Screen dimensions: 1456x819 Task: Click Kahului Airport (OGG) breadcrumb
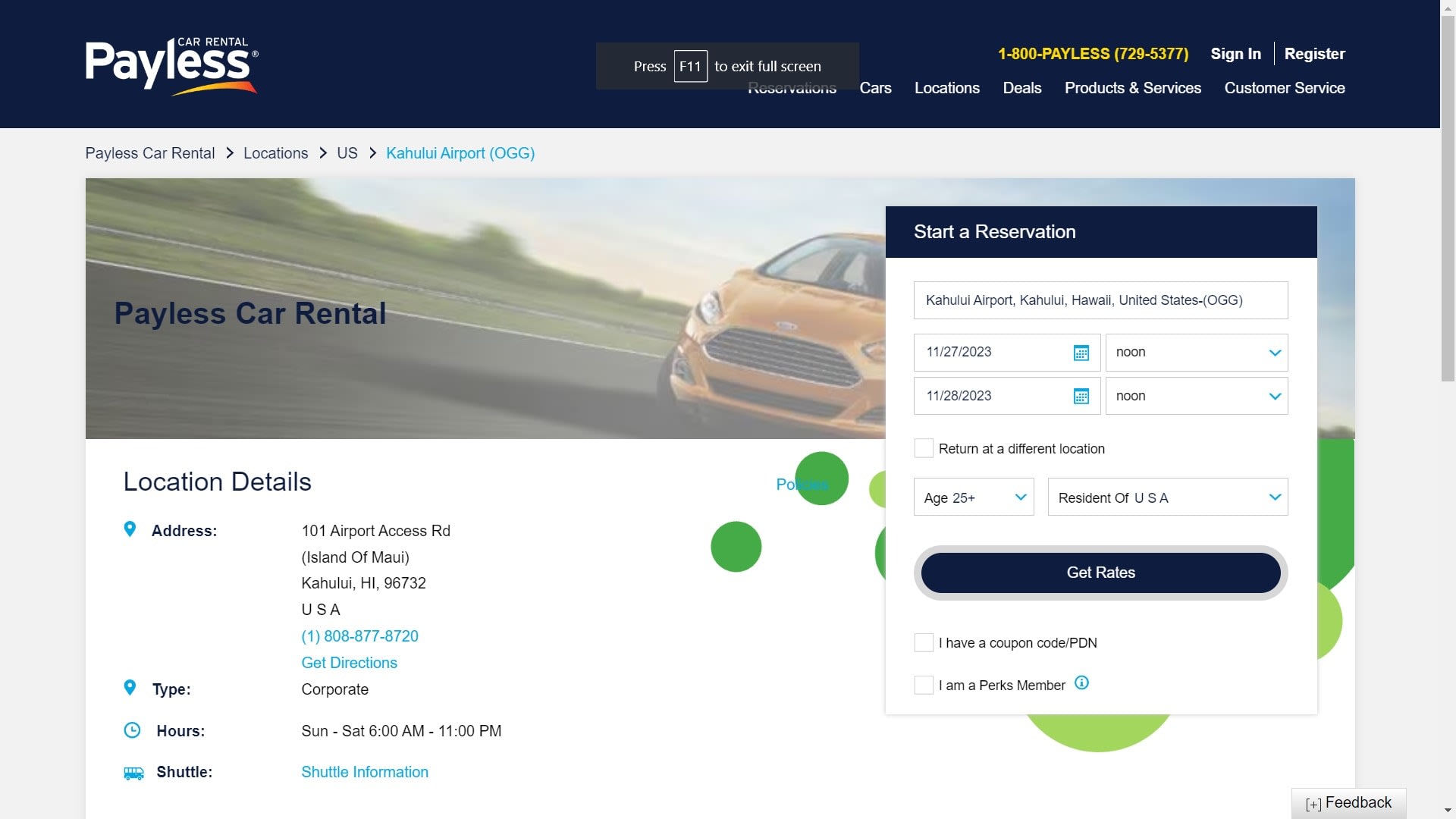click(x=460, y=153)
